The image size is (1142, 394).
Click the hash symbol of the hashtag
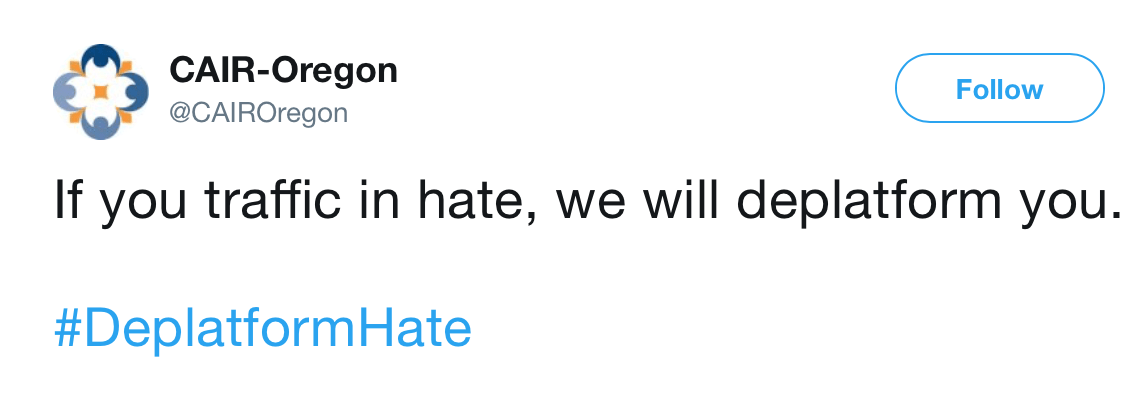(67, 328)
